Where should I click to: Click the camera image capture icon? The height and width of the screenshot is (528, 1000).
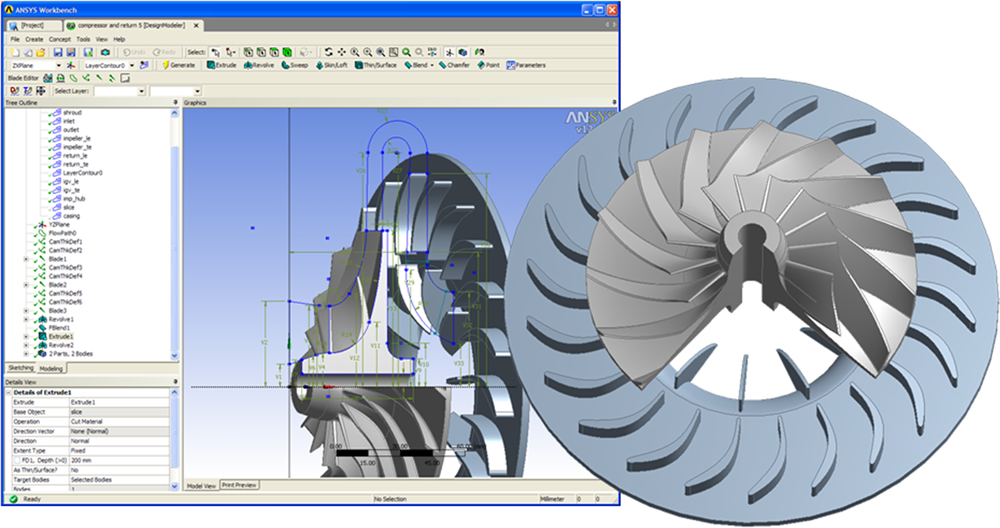pyautogui.click(x=105, y=52)
